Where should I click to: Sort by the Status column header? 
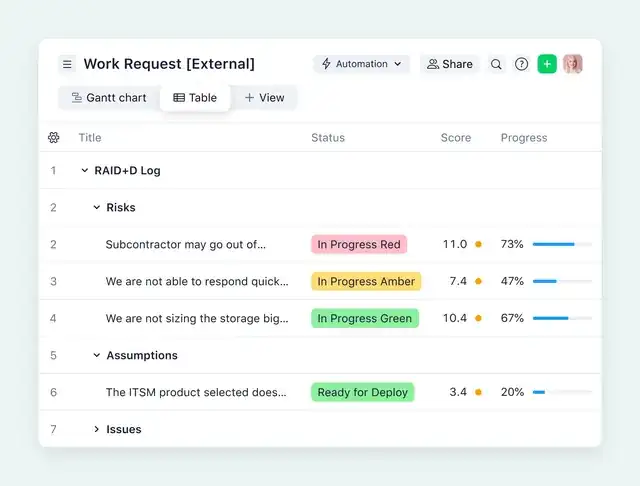pos(328,138)
